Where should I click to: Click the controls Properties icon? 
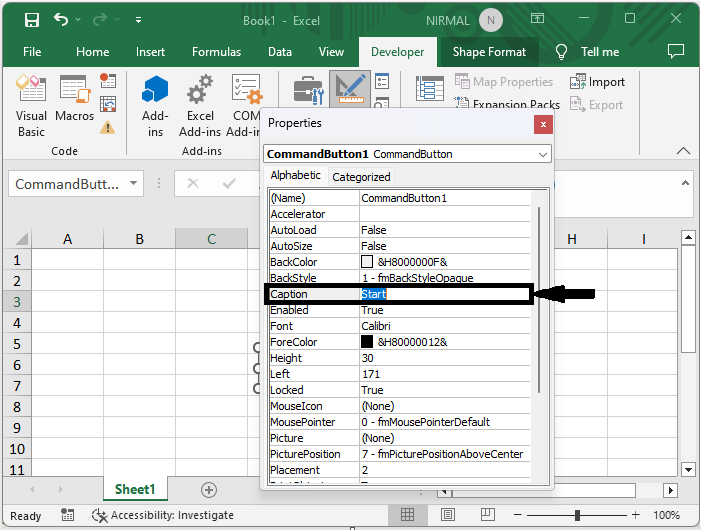point(382,81)
